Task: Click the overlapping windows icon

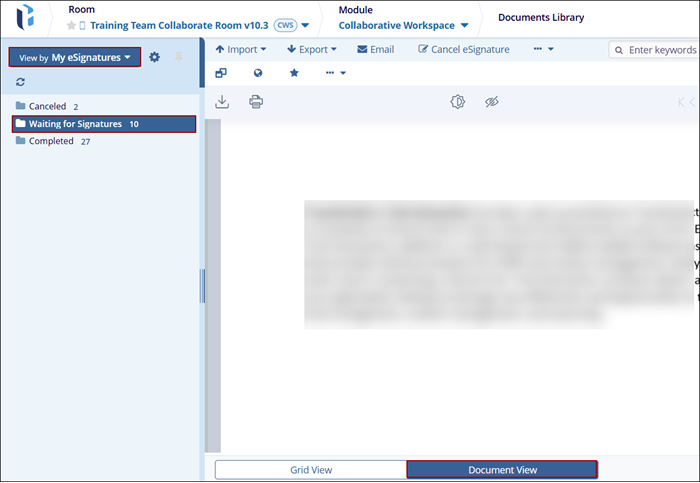Action: pyautogui.click(x=221, y=73)
